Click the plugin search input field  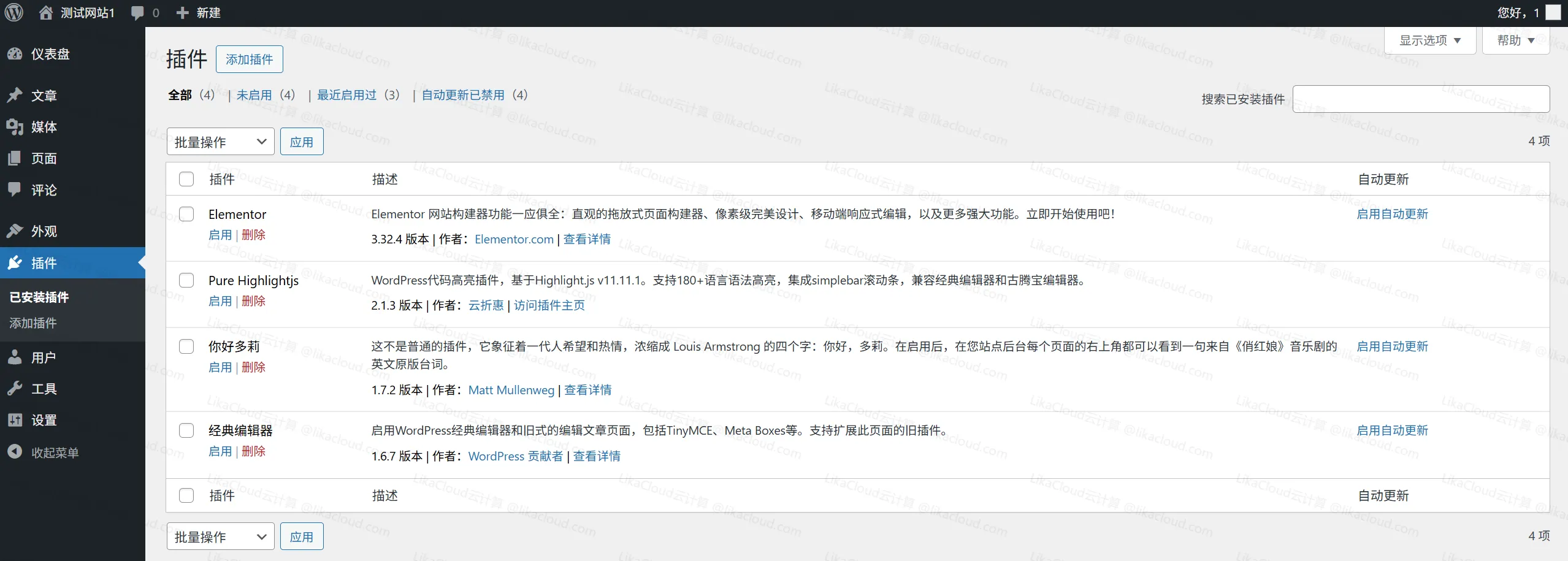1421,99
